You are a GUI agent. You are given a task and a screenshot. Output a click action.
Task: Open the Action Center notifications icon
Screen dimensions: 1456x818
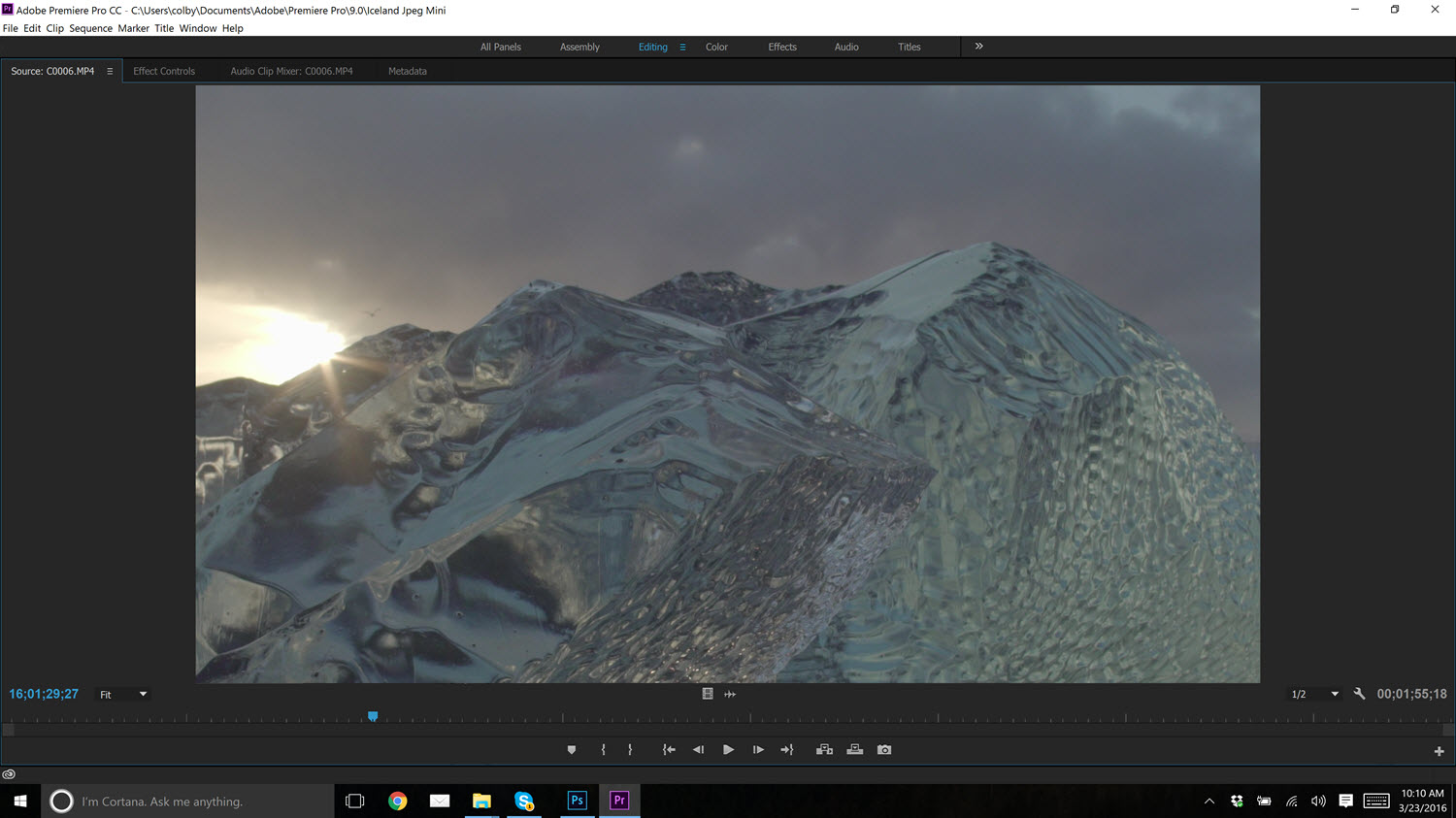1345,802
